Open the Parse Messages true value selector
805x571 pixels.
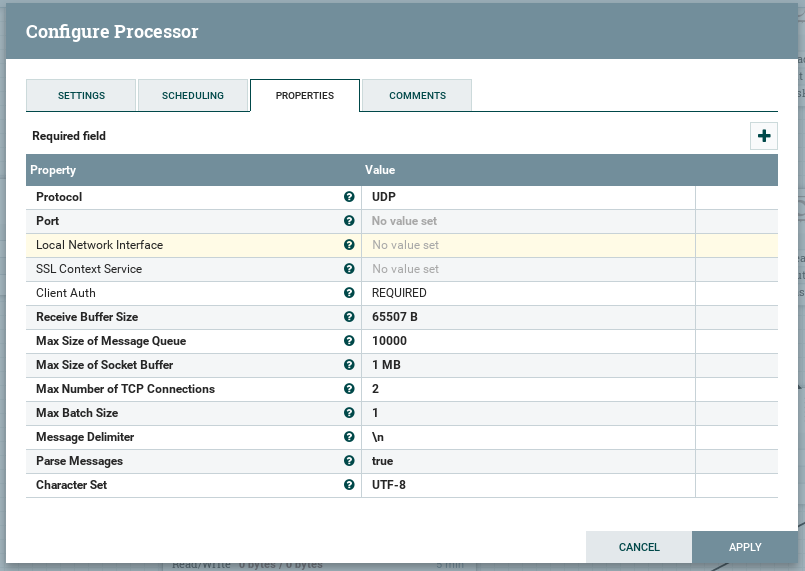[528, 461]
